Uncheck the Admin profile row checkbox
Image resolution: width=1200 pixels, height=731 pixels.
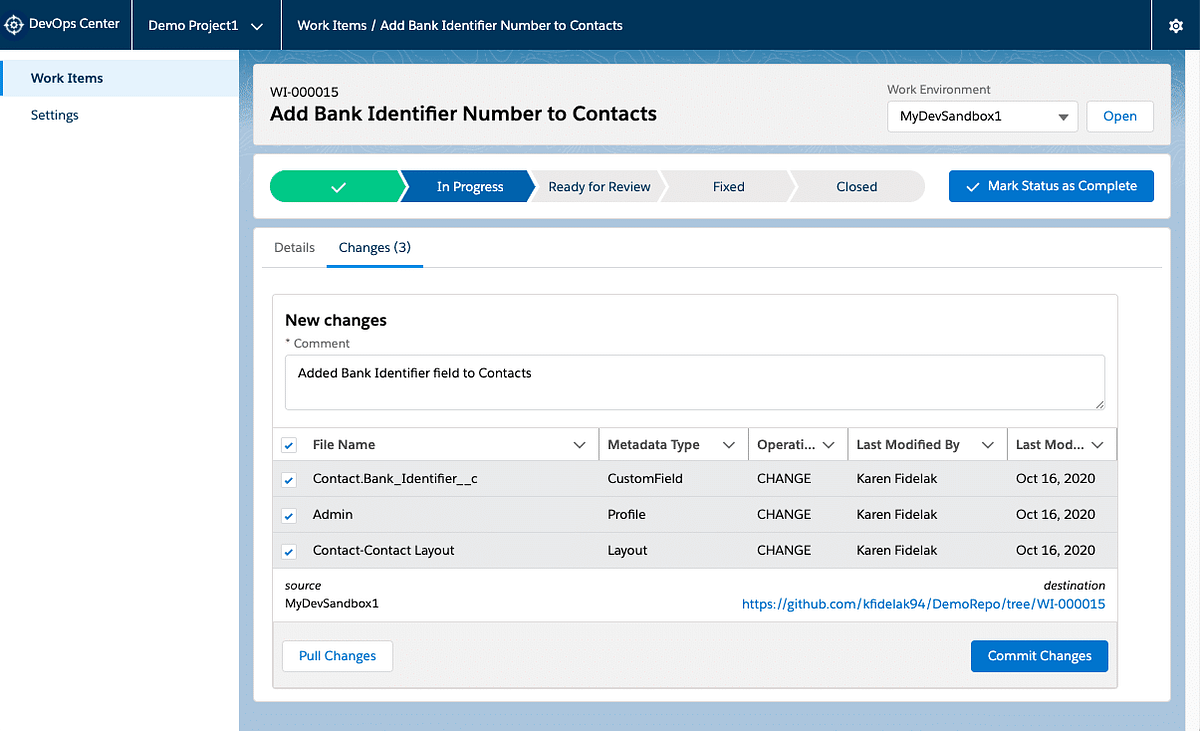288,515
